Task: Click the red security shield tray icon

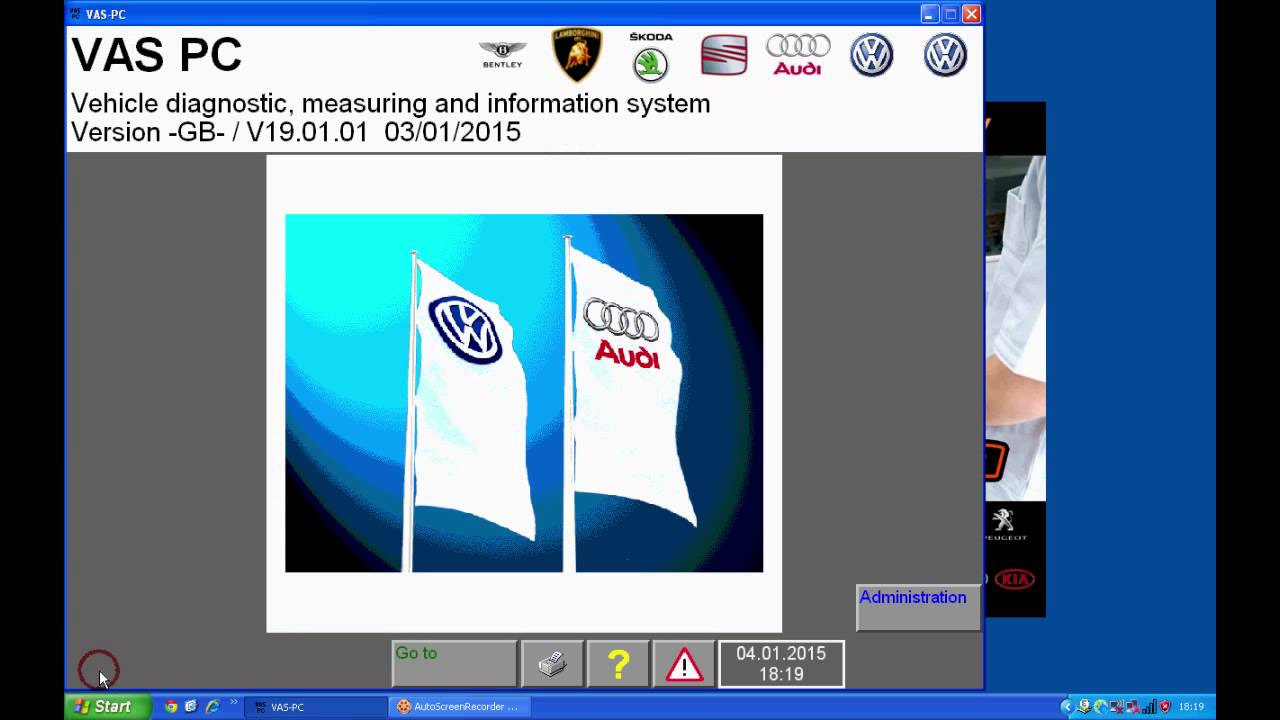Action: click(x=1165, y=707)
